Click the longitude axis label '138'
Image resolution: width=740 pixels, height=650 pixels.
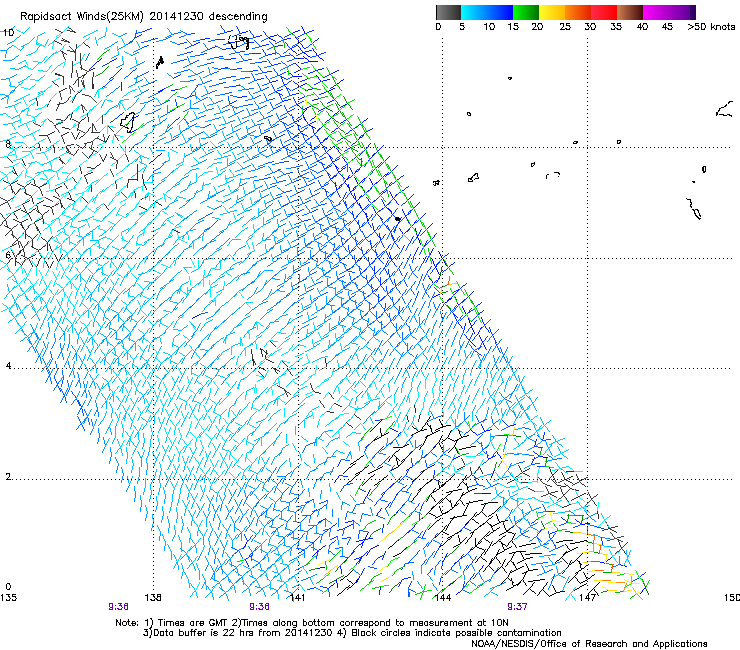pyautogui.click(x=153, y=598)
